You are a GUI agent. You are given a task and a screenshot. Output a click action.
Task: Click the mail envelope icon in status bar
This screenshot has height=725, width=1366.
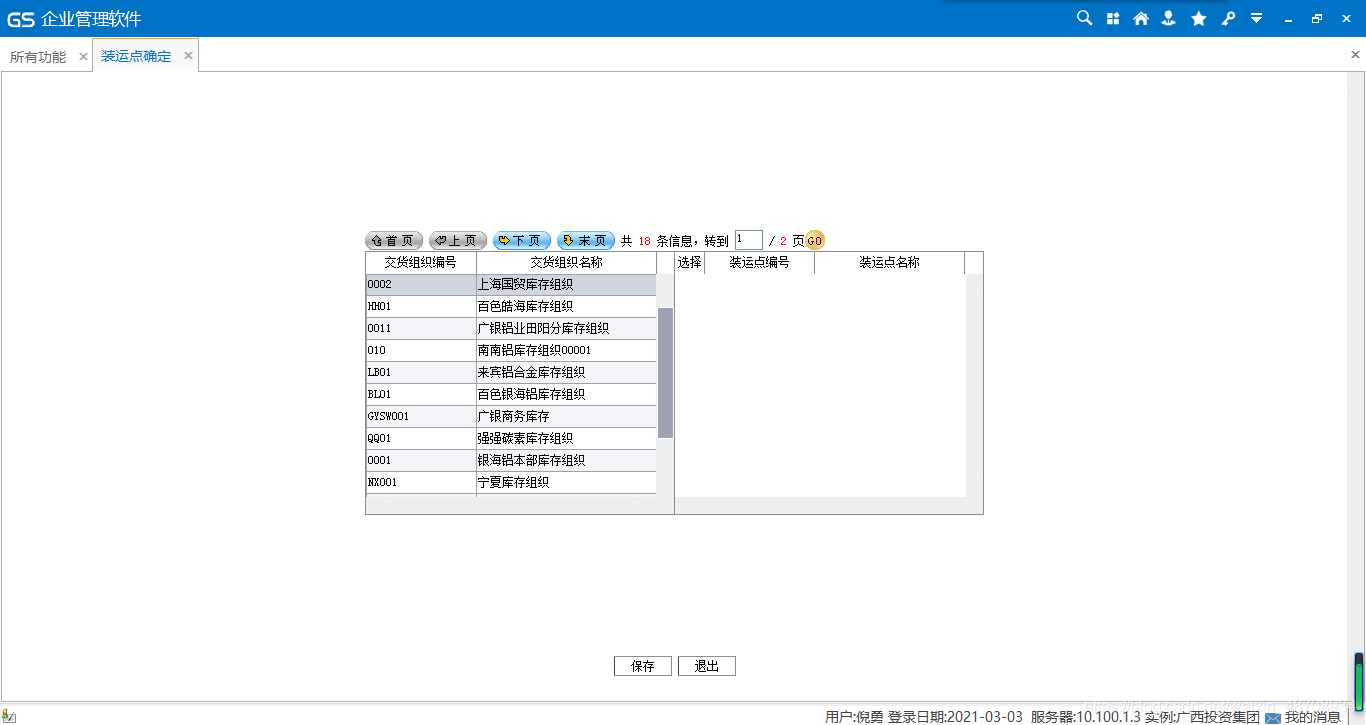(1273, 718)
